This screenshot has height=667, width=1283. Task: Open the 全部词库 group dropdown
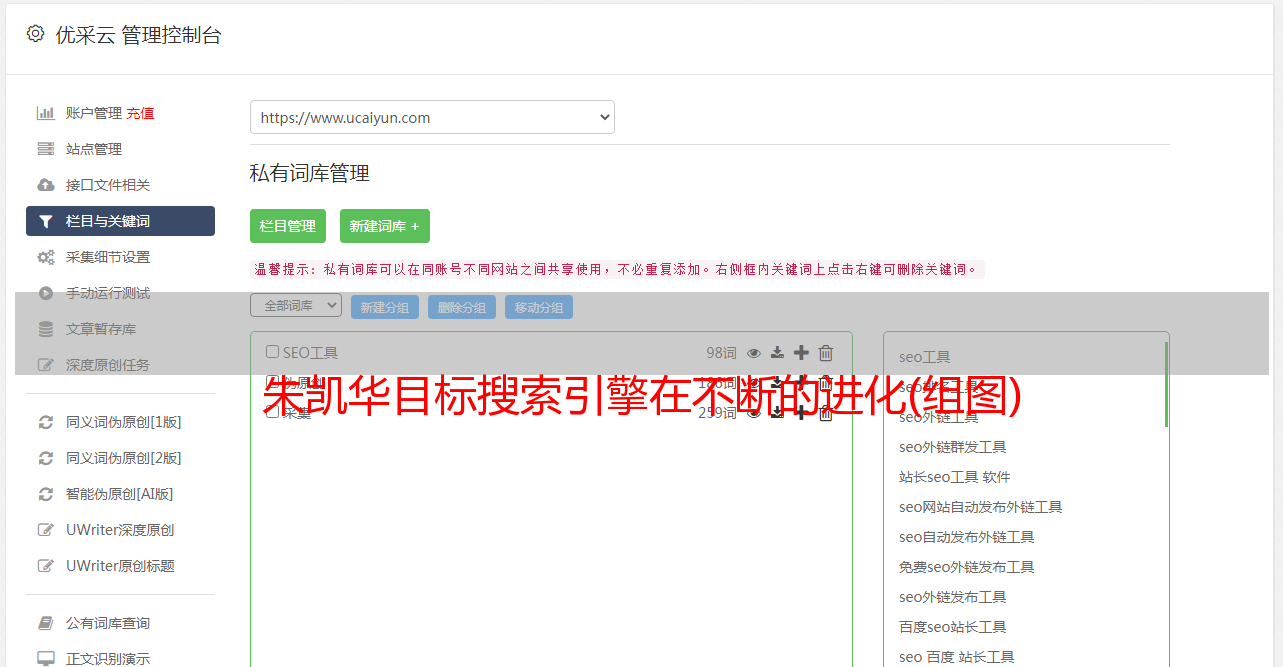pos(296,306)
